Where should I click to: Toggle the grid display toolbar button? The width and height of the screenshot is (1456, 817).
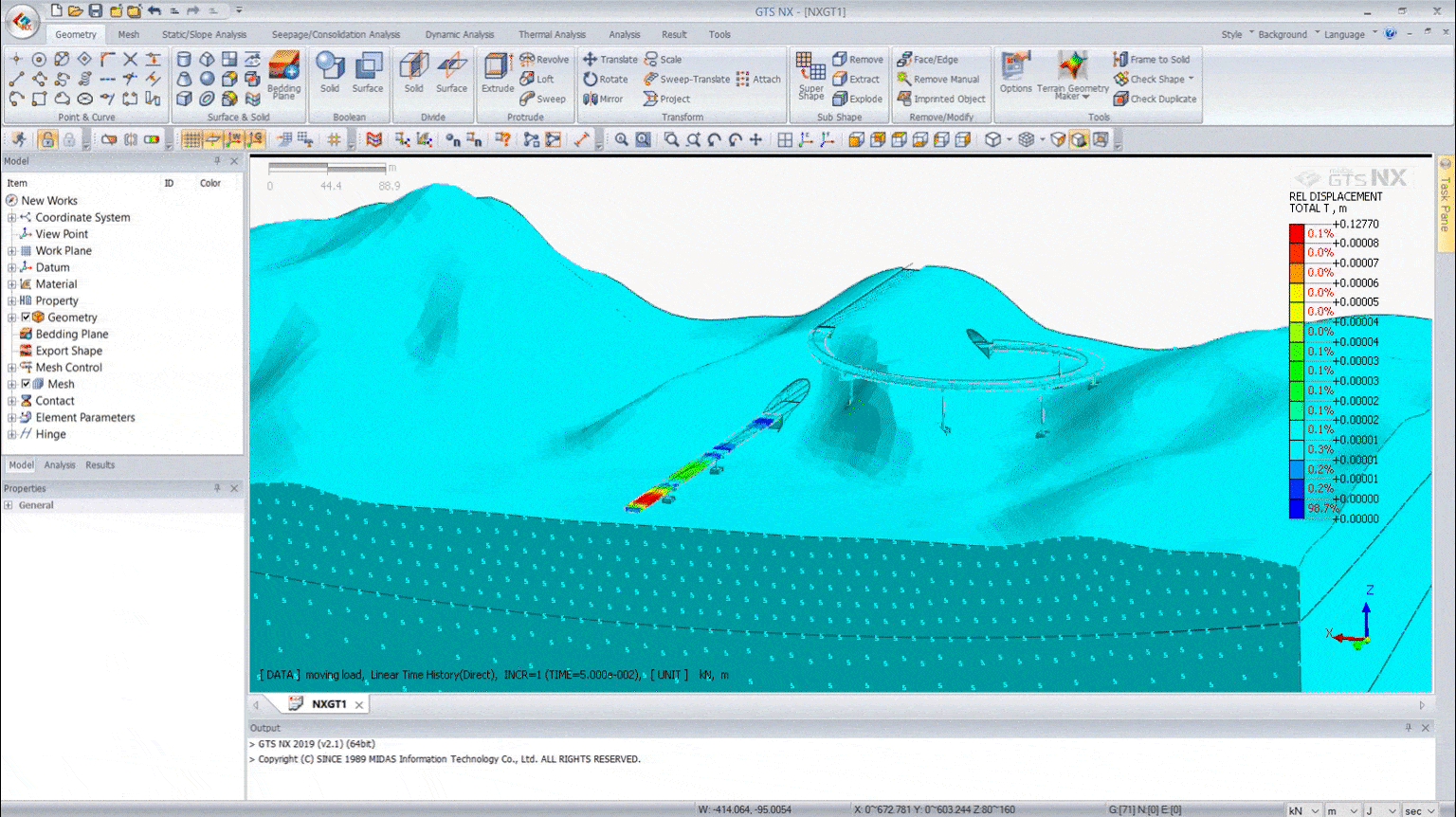click(x=191, y=140)
